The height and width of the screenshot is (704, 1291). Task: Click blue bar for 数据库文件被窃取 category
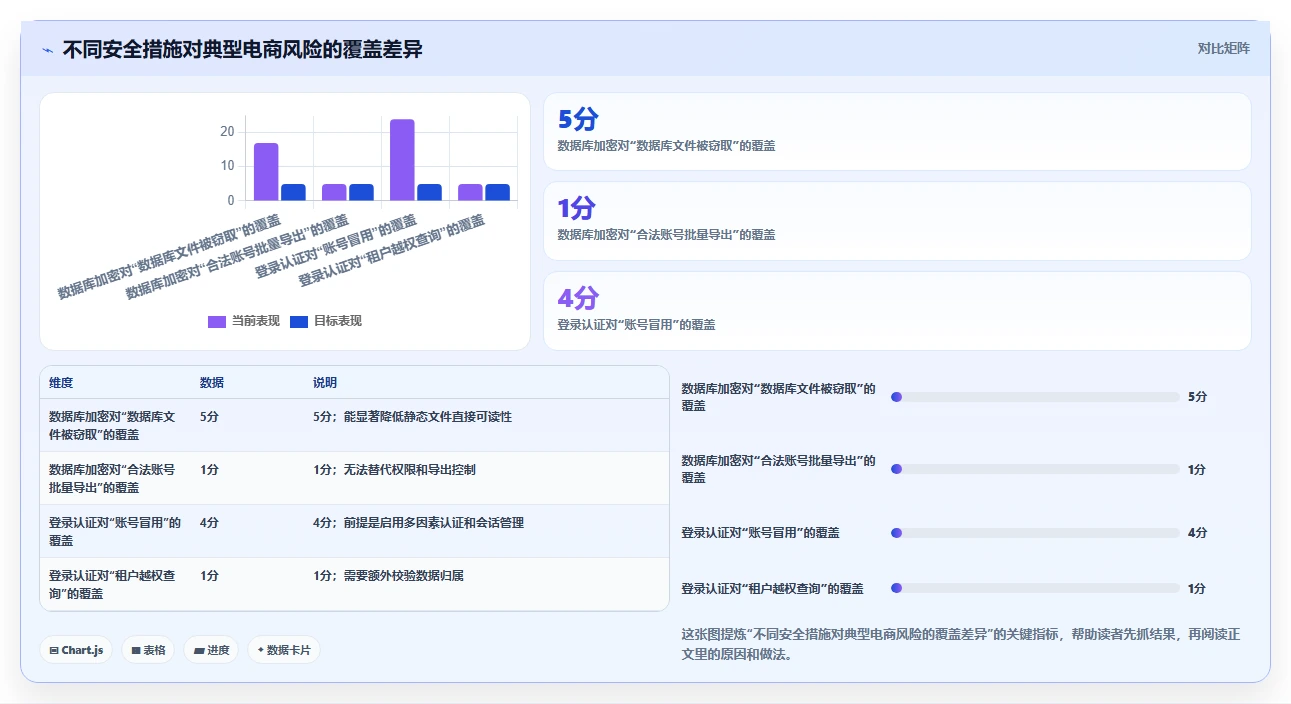click(293, 192)
